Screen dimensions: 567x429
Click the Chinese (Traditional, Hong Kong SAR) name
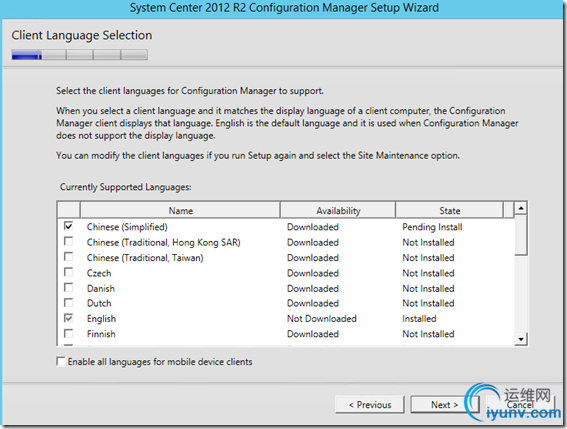coord(163,242)
